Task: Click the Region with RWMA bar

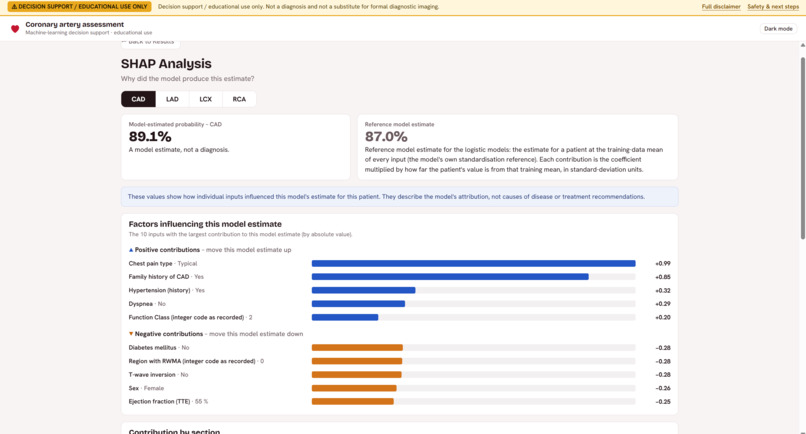Action: (x=357, y=361)
